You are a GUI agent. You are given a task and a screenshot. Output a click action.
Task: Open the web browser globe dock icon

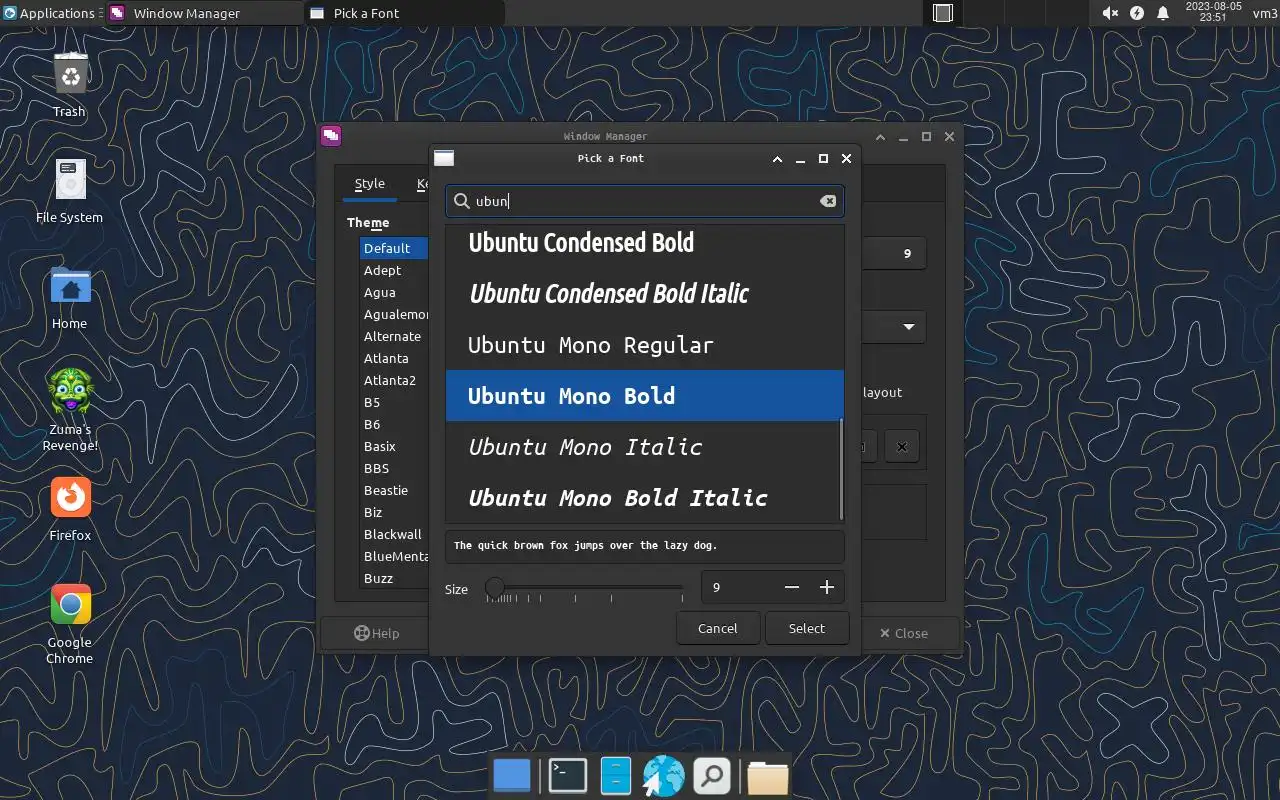pos(663,776)
